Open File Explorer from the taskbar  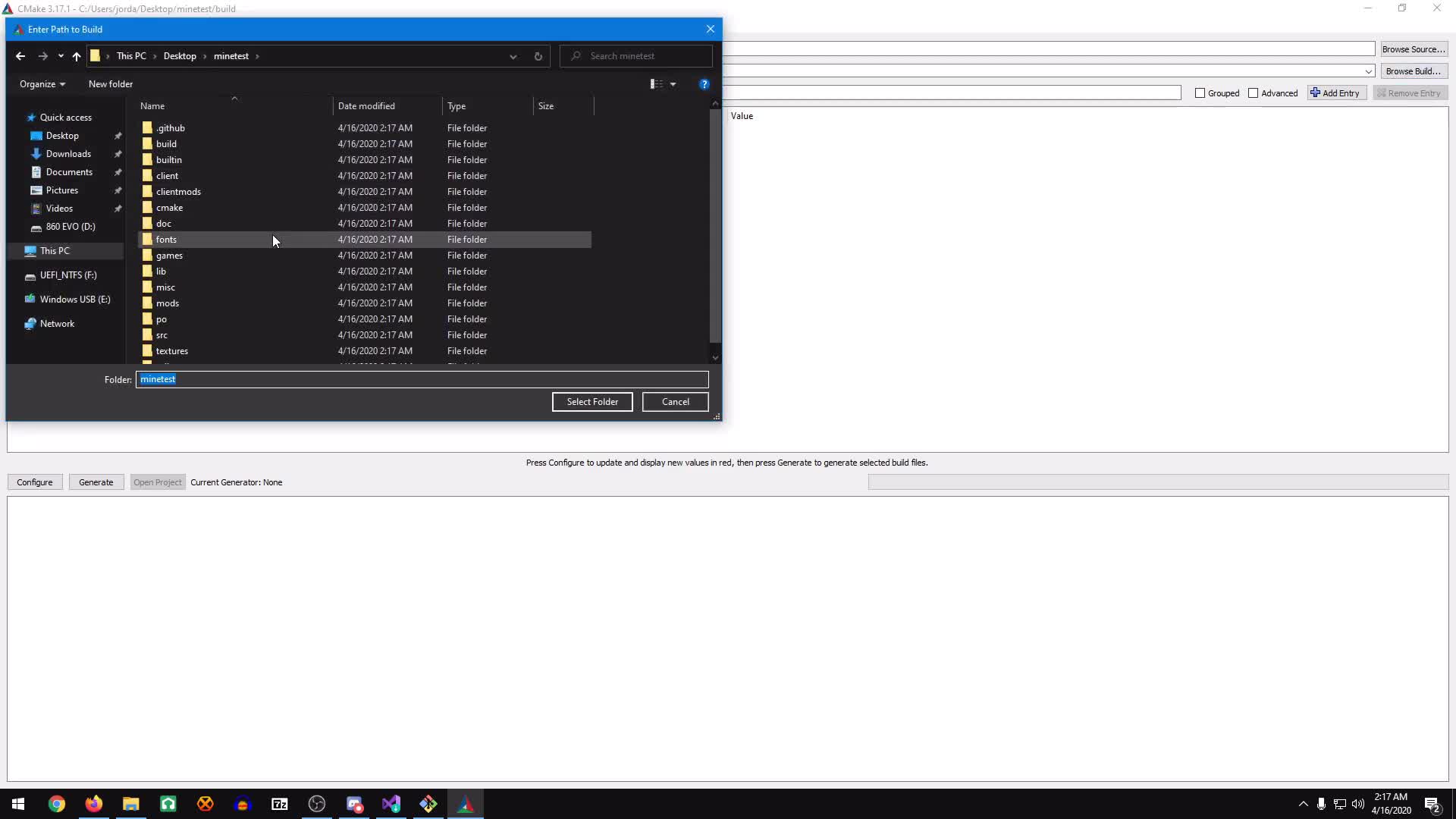(131, 804)
